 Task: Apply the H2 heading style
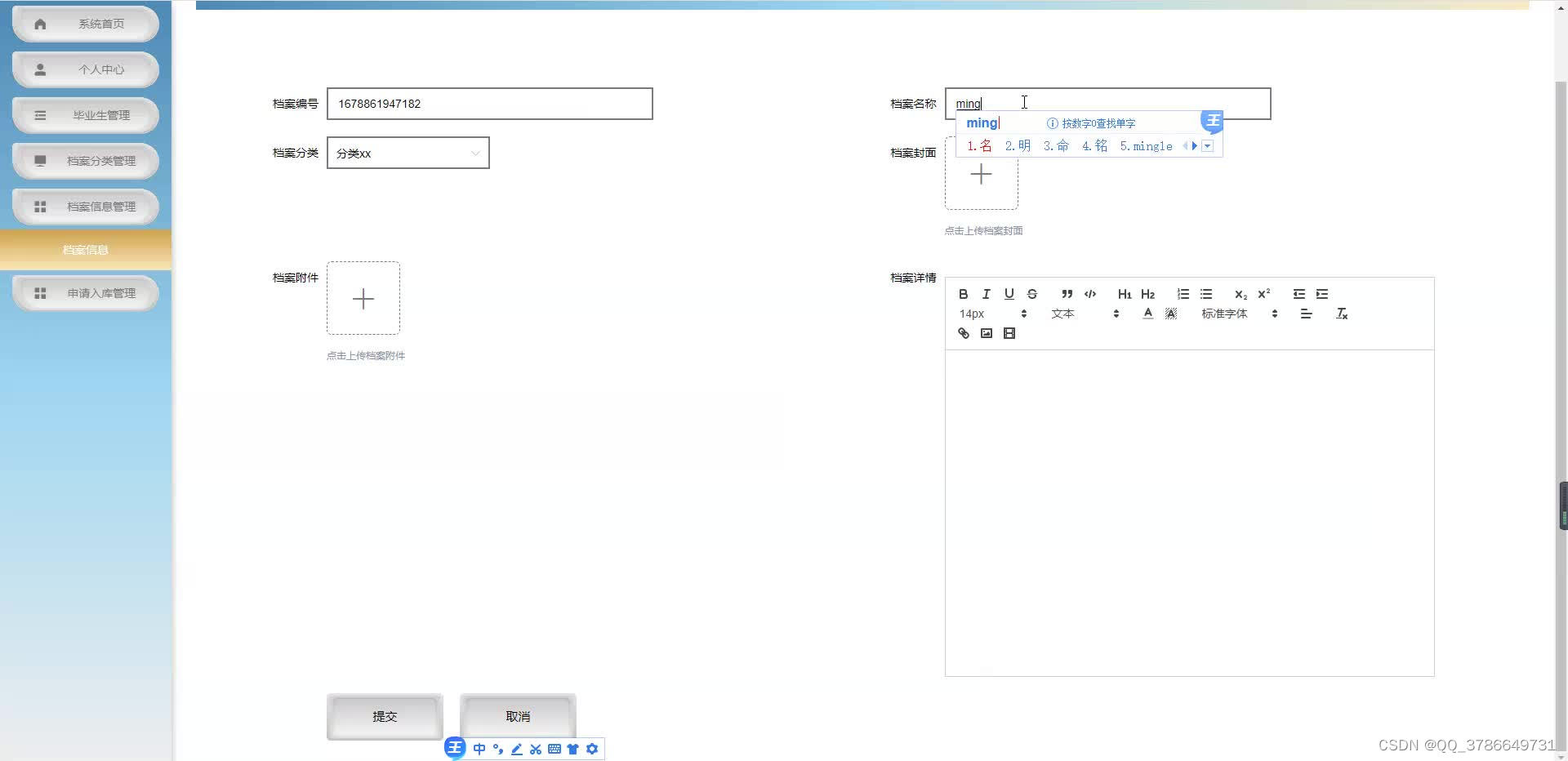click(x=1147, y=294)
